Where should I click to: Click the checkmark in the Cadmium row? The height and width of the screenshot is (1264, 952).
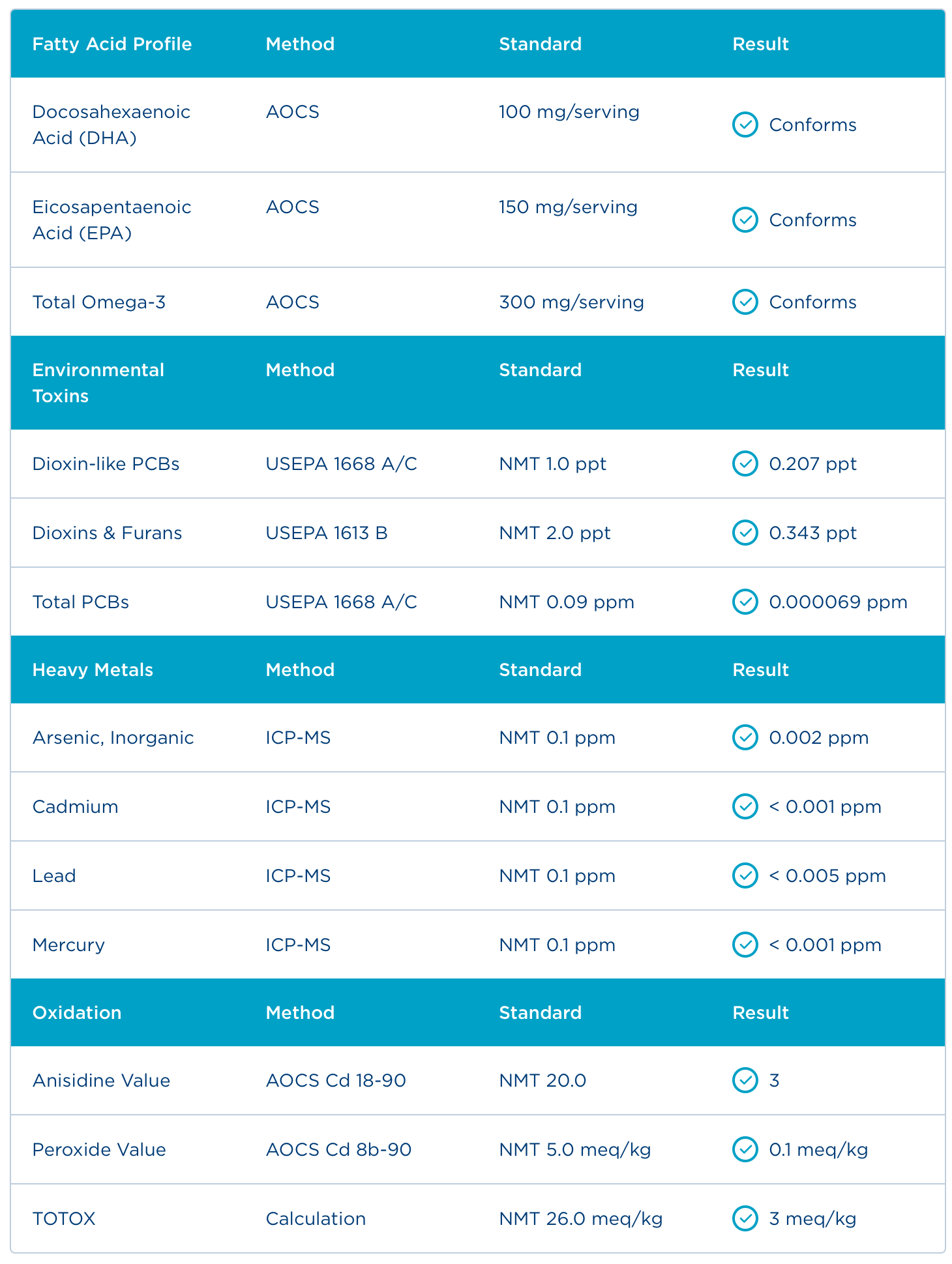click(x=745, y=806)
